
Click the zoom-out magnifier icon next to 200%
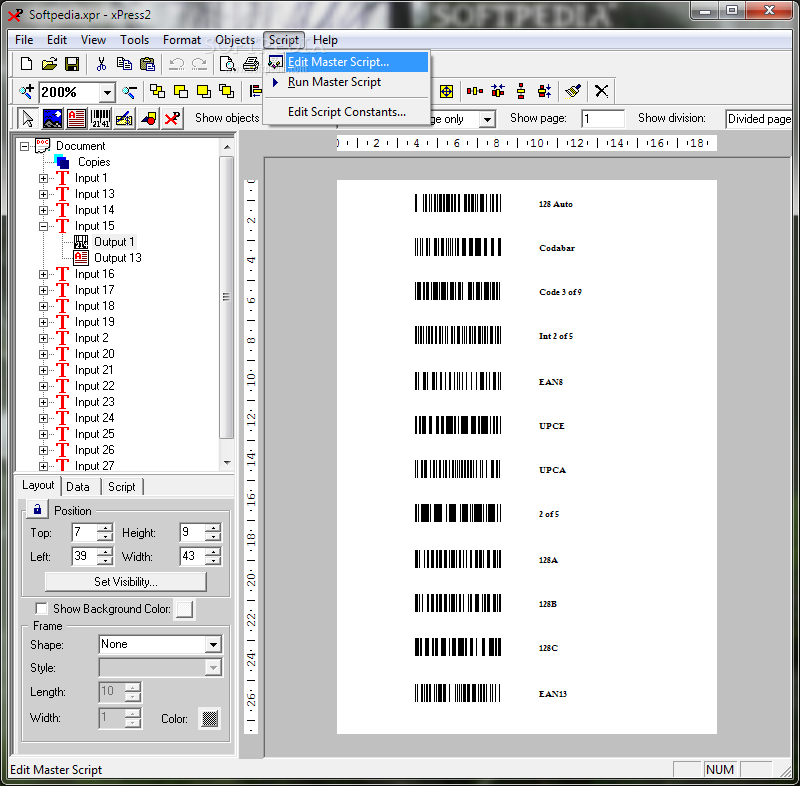tap(129, 92)
